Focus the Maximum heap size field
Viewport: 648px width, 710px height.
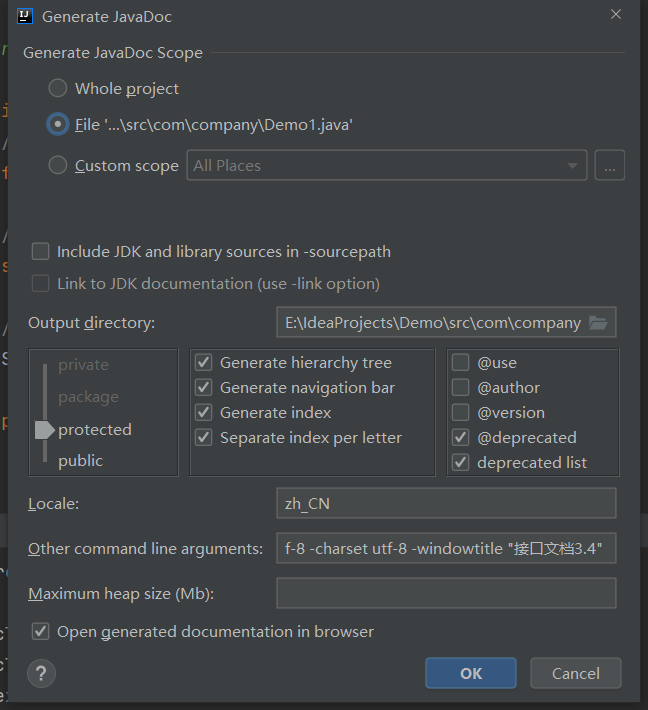pos(446,593)
